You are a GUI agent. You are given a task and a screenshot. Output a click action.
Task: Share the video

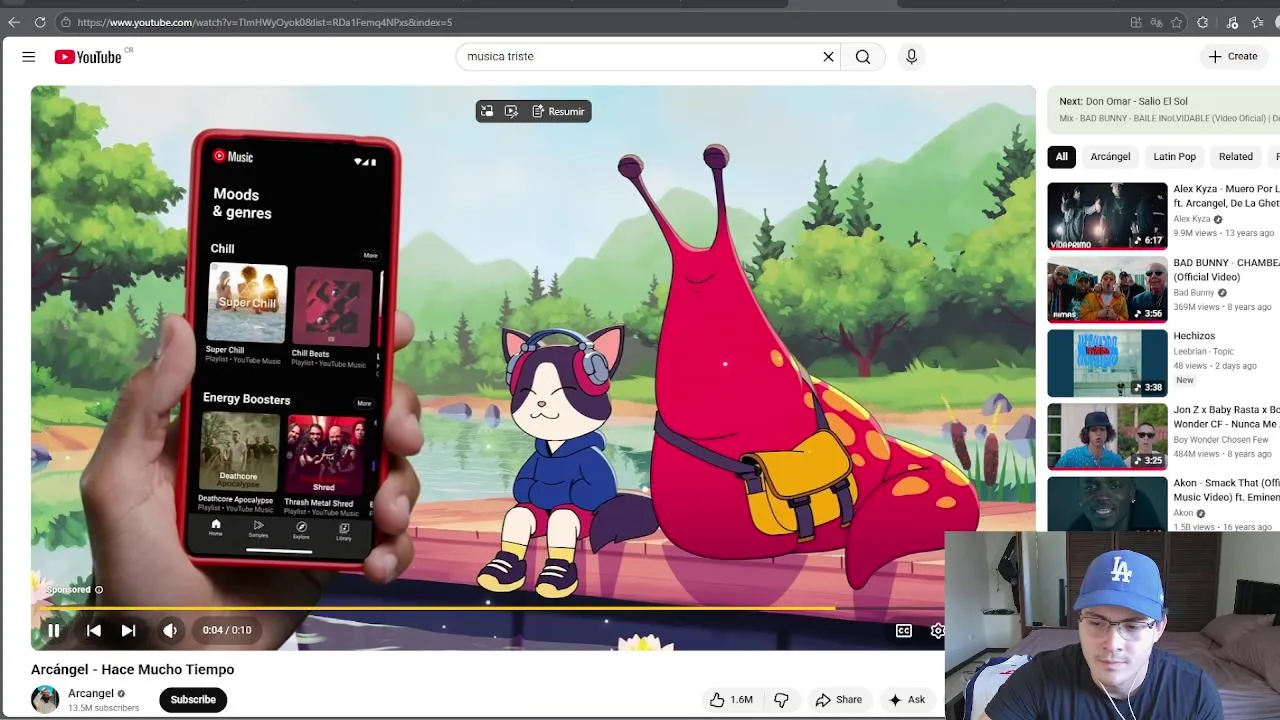tap(838, 700)
